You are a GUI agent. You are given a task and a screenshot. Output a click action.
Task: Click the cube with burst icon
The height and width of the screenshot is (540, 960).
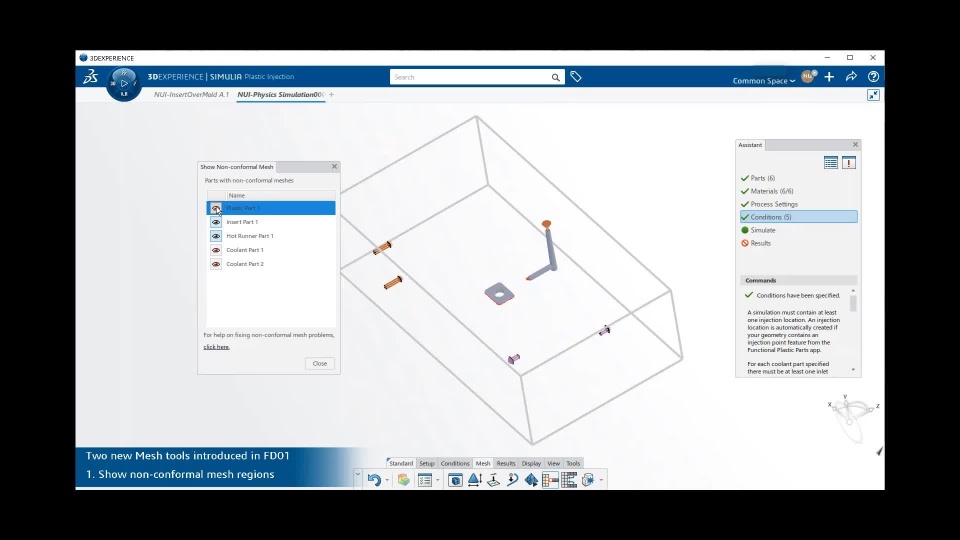(588, 480)
